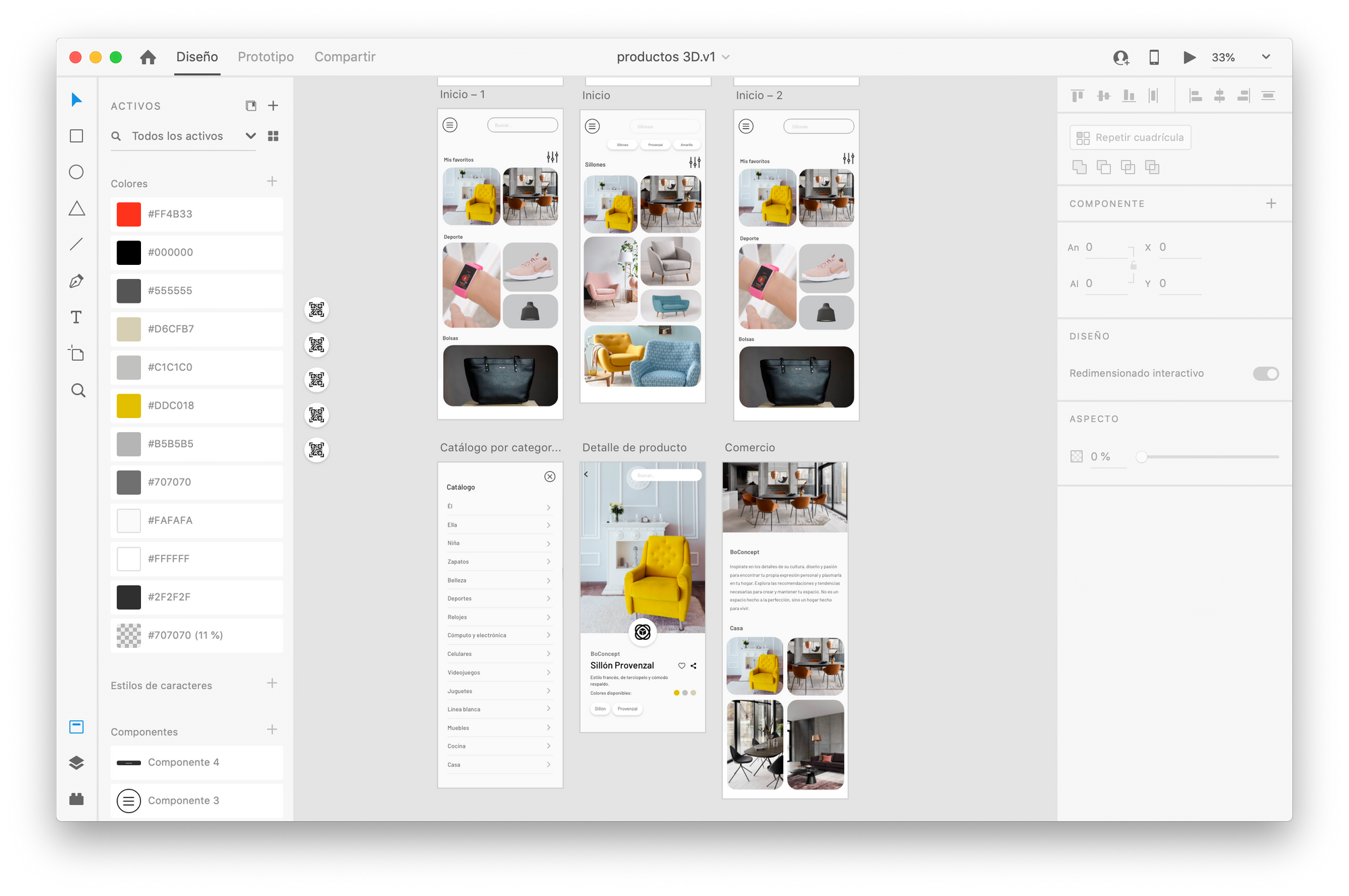Open the Plugins panel icon
This screenshot has height=896, width=1349.
click(x=76, y=799)
